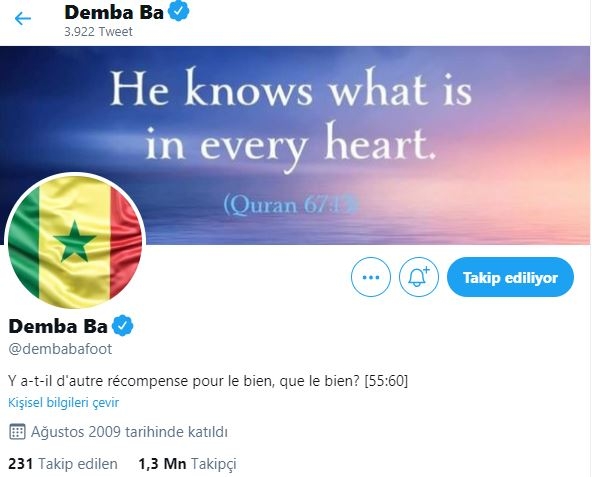Click the Demba Ba header title
The width and height of the screenshot is (592, 477).
(114, 12)
